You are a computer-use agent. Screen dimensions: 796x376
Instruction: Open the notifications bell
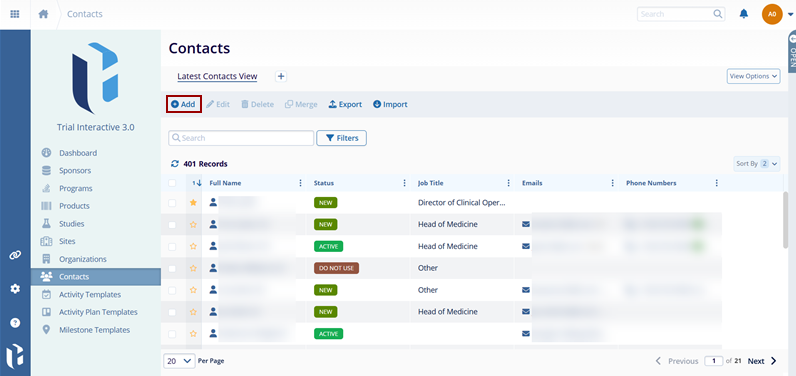744,14
